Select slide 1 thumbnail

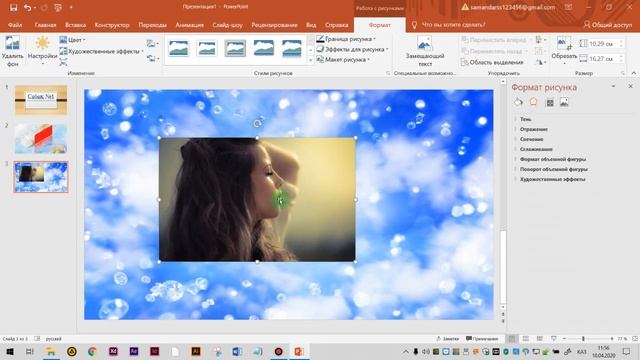click(x=41, y=100)
